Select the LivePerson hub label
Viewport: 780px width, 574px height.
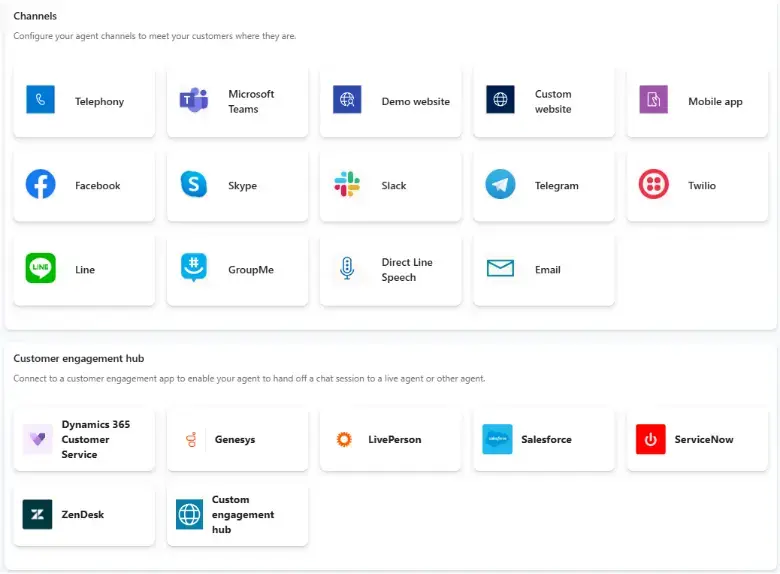pyautogui.click(x=394, y=439)
